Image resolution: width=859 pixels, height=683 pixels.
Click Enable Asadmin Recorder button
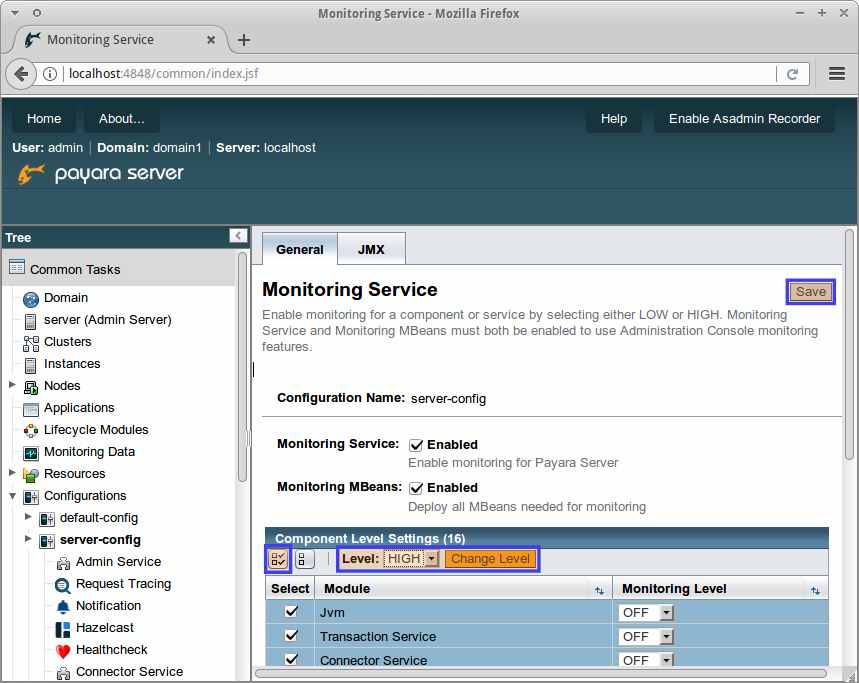tap(745, 119)
